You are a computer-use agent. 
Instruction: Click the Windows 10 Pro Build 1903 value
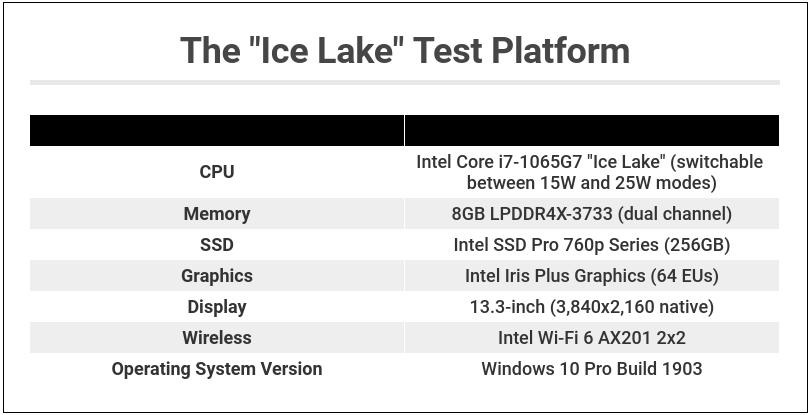[x=591, y=369]
